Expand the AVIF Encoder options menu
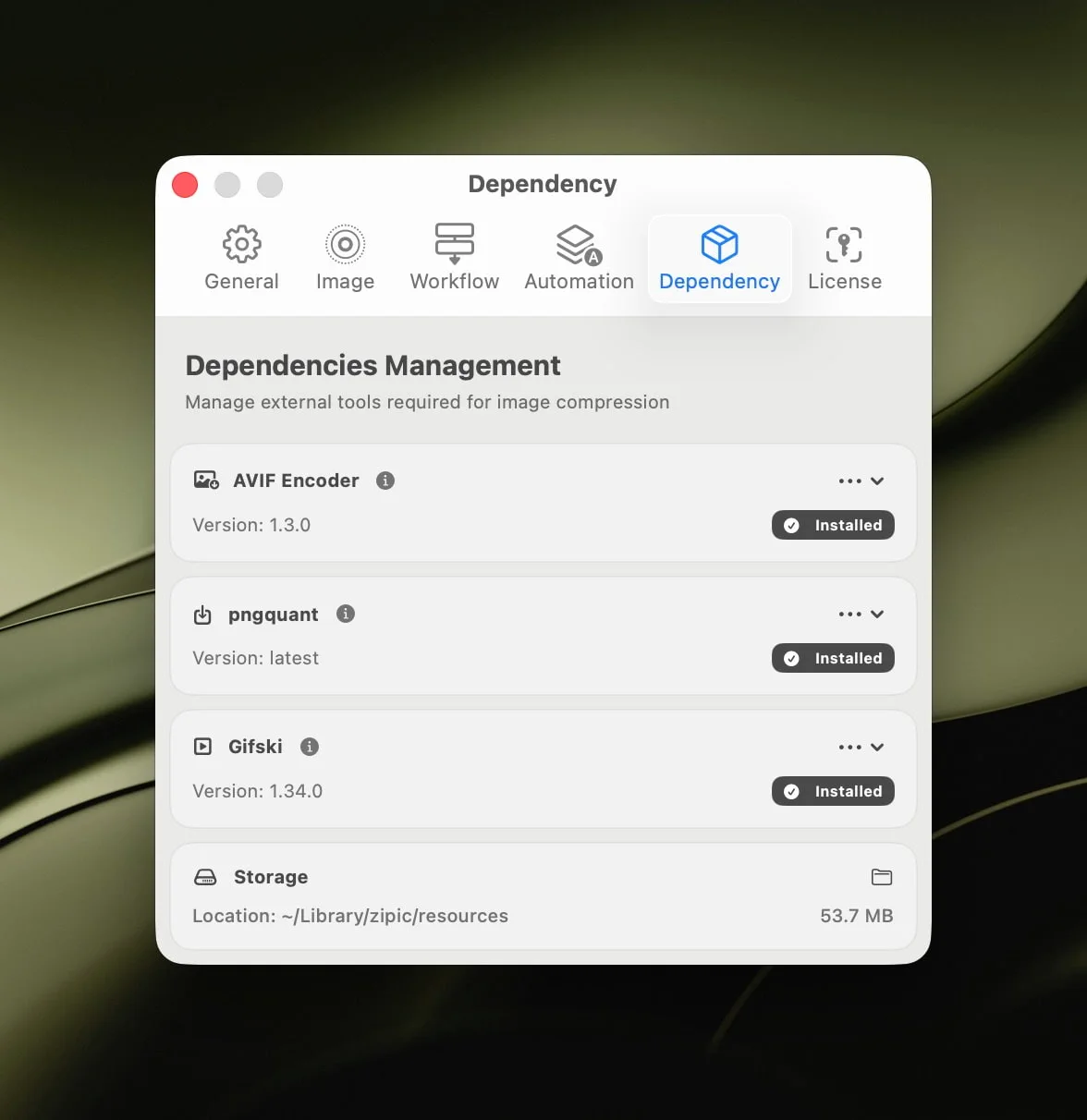This screenshot has height=1120, width=1087. (x=861, y=481)
